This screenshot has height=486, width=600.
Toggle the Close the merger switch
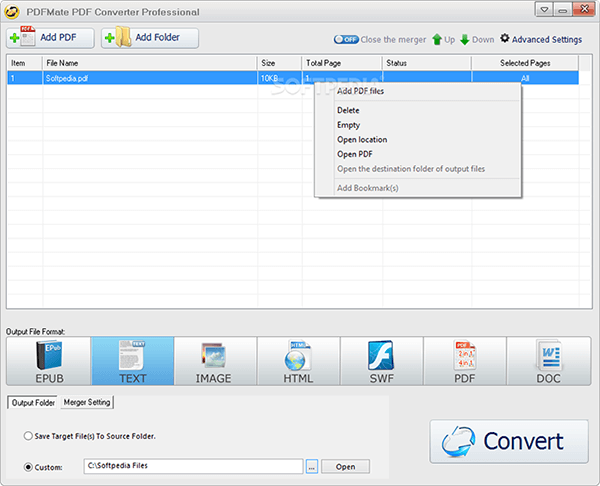(x=346, y=39)
